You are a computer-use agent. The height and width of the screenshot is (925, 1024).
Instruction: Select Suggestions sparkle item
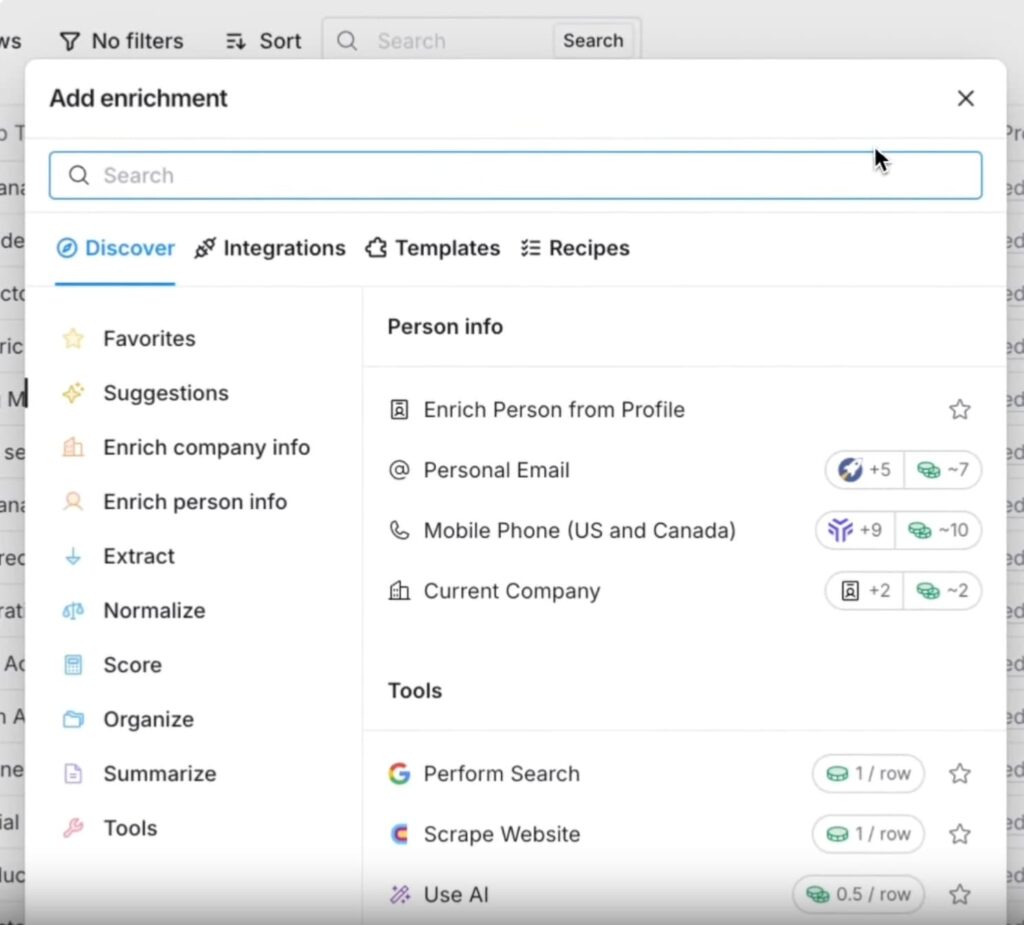[165, 393]
